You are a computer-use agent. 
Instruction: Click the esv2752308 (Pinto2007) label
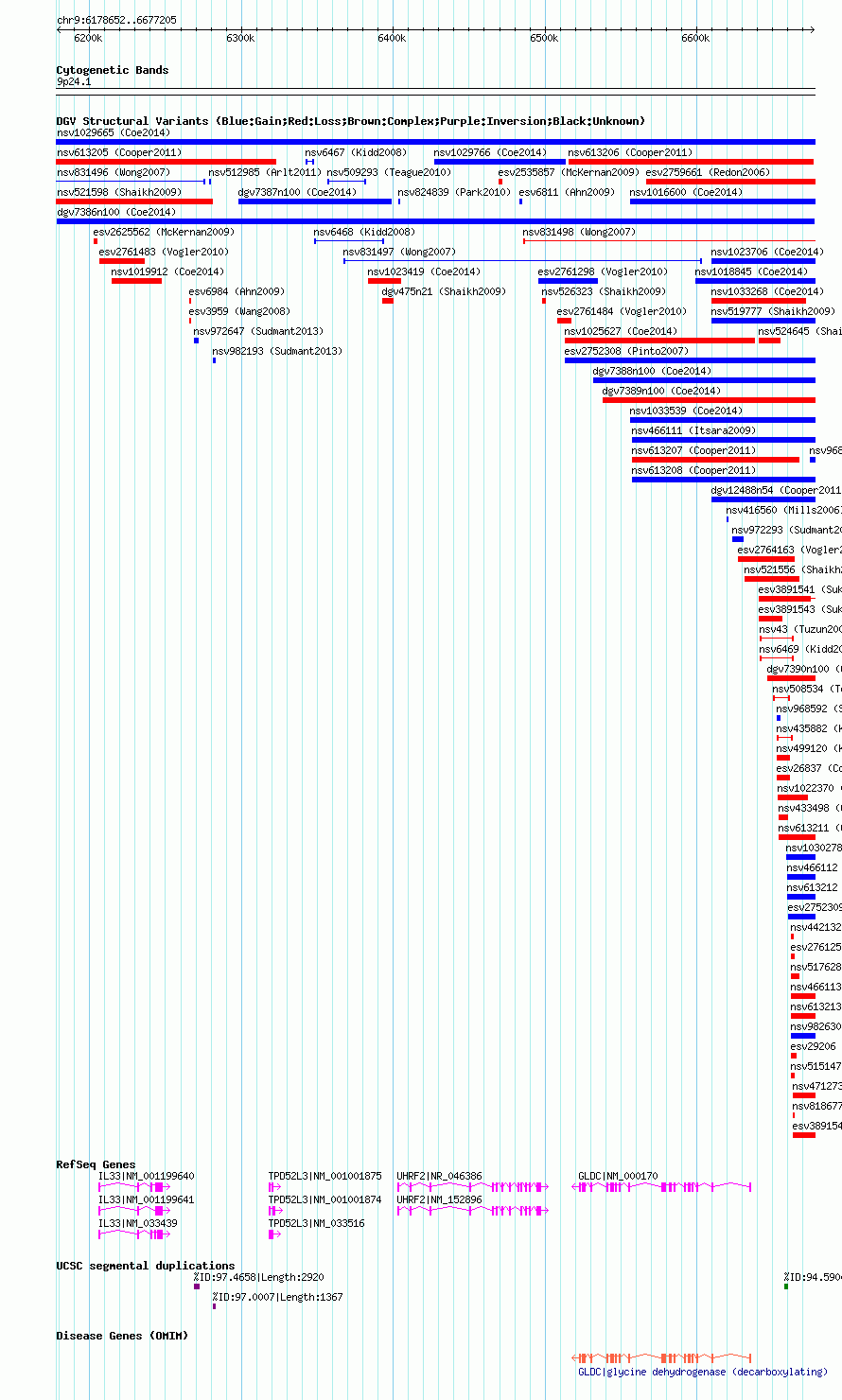point(627,351)
